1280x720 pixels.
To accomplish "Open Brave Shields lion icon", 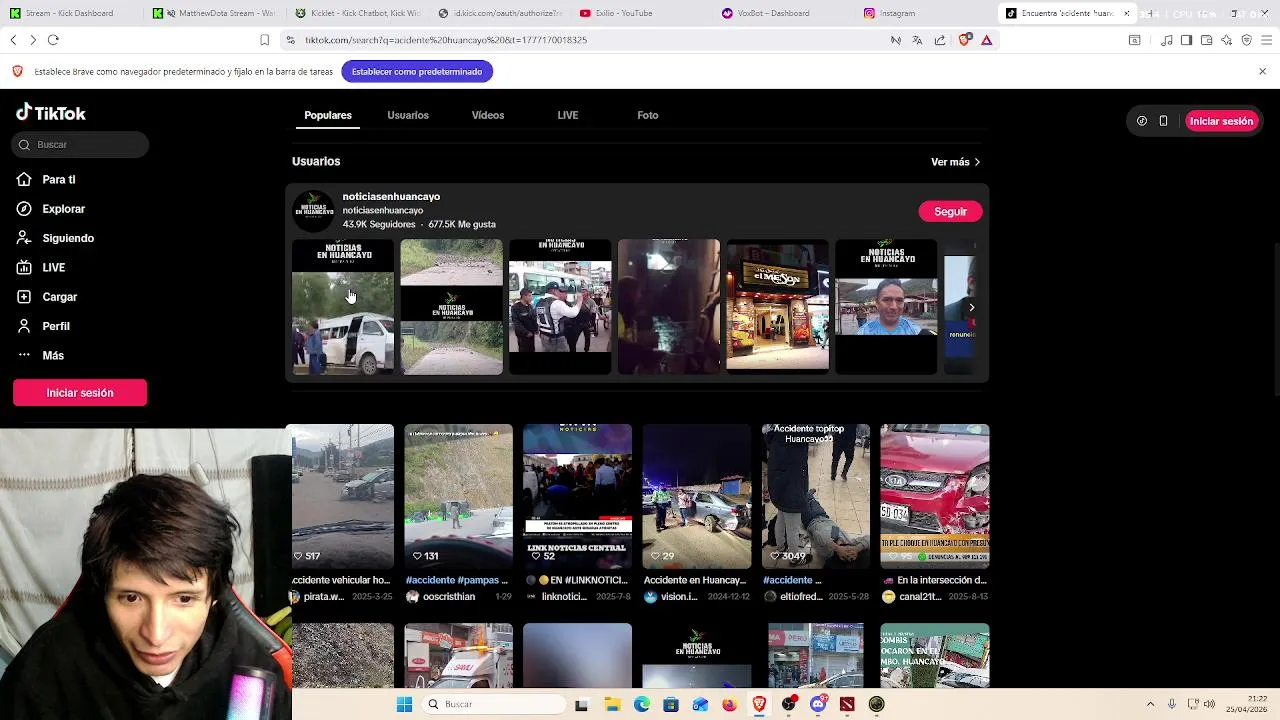I will point(964,40).
